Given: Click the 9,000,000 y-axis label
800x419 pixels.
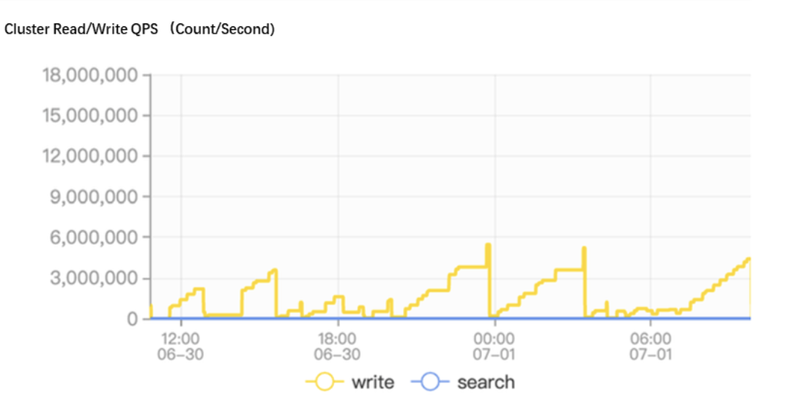Looking at the screenshot, I should click(x=93, y=196).
